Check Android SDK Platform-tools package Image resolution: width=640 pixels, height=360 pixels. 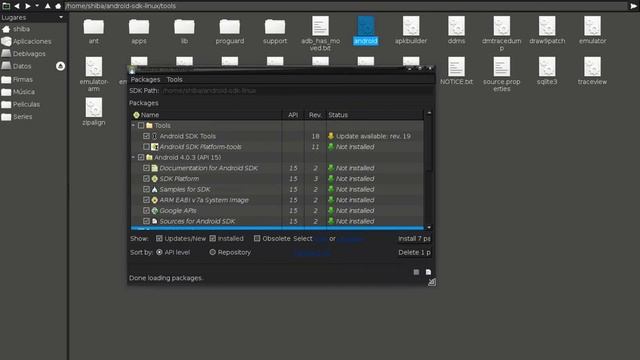click(x=146, y=147)
